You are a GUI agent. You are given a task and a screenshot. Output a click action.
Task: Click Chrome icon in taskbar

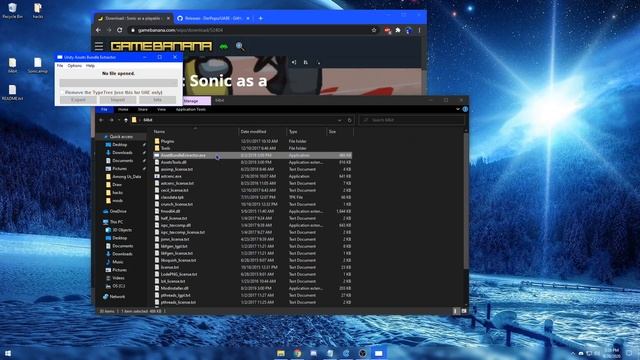click(x=297, y=353)
